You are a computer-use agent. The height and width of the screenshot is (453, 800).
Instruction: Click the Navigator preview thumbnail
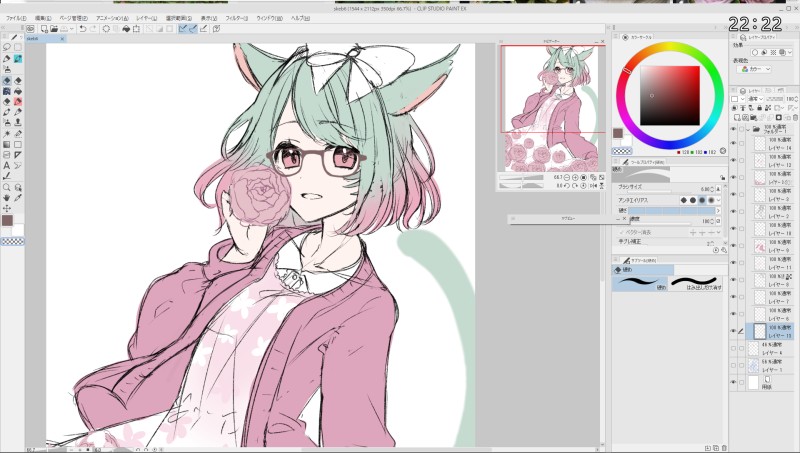coord(551,109)
